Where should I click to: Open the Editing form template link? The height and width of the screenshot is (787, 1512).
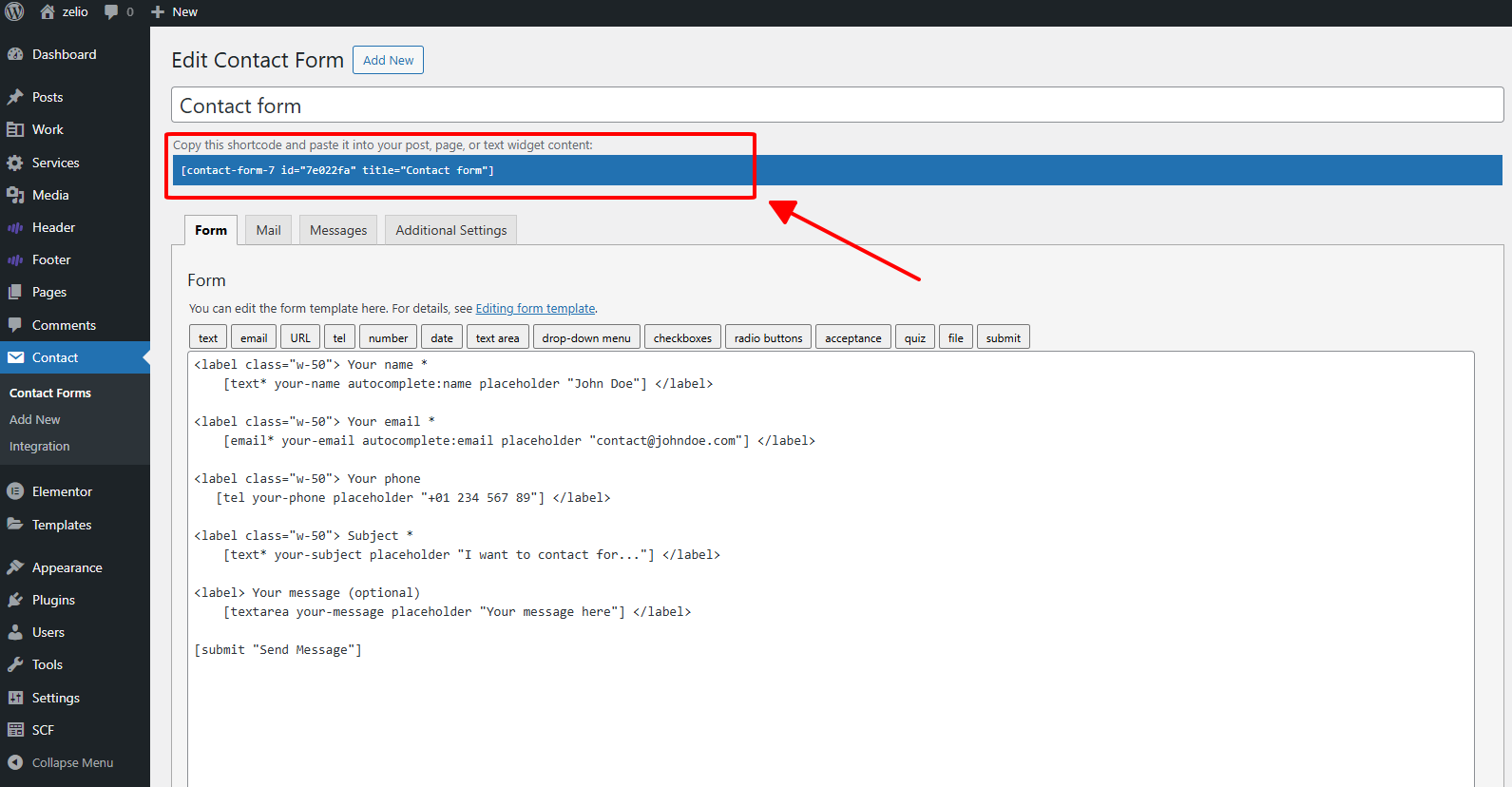pos(536,308)
